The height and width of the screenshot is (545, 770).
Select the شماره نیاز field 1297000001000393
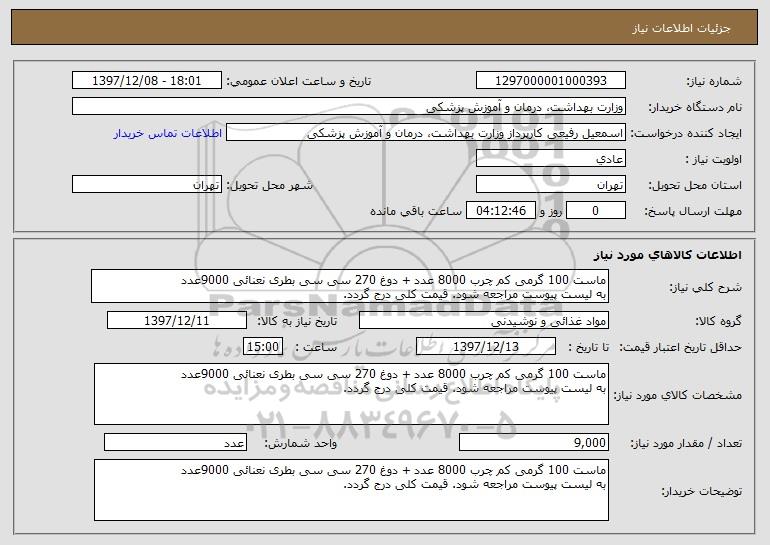pos(550,81)
